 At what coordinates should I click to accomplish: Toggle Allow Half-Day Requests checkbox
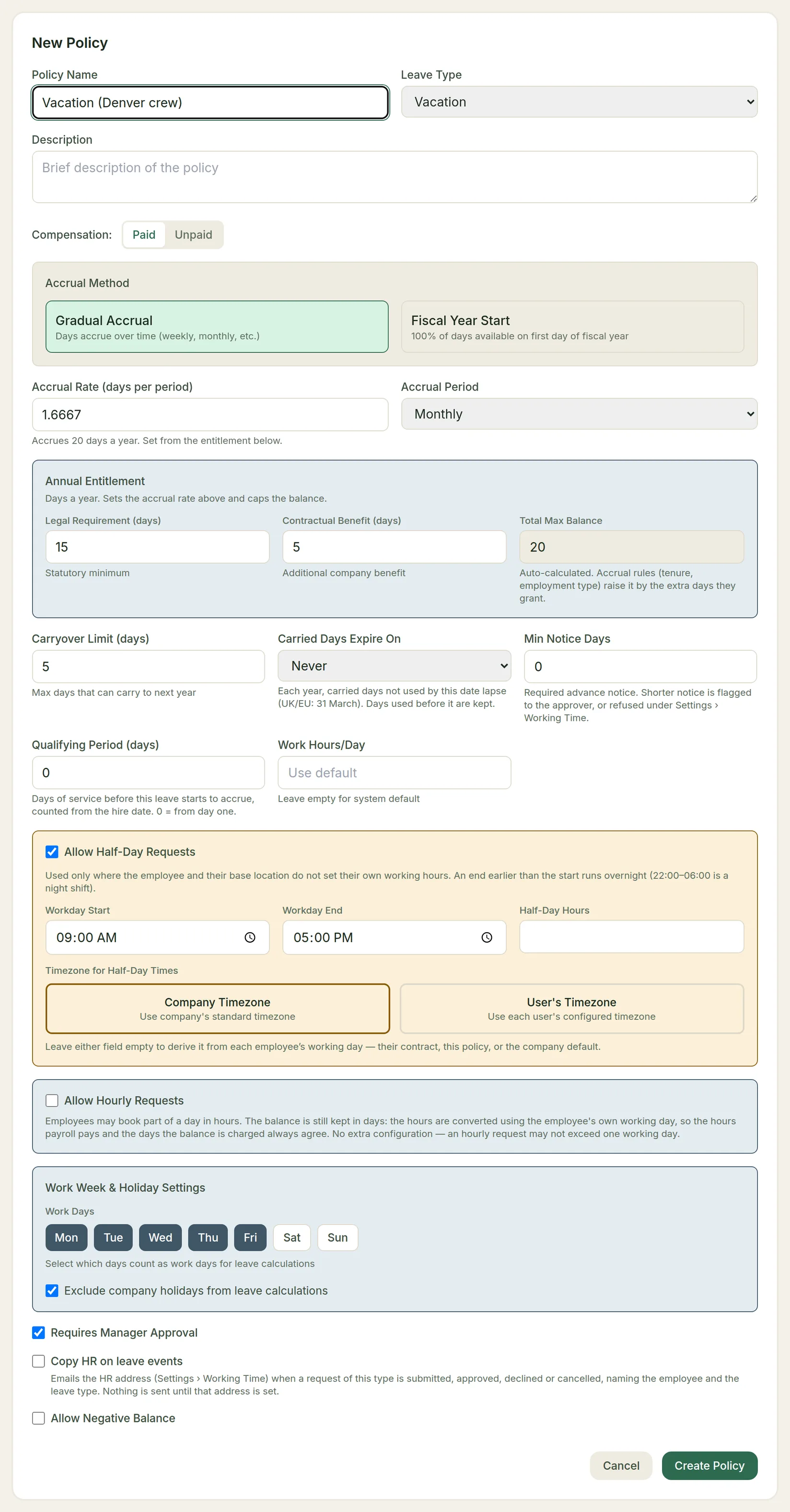point(52,852)
